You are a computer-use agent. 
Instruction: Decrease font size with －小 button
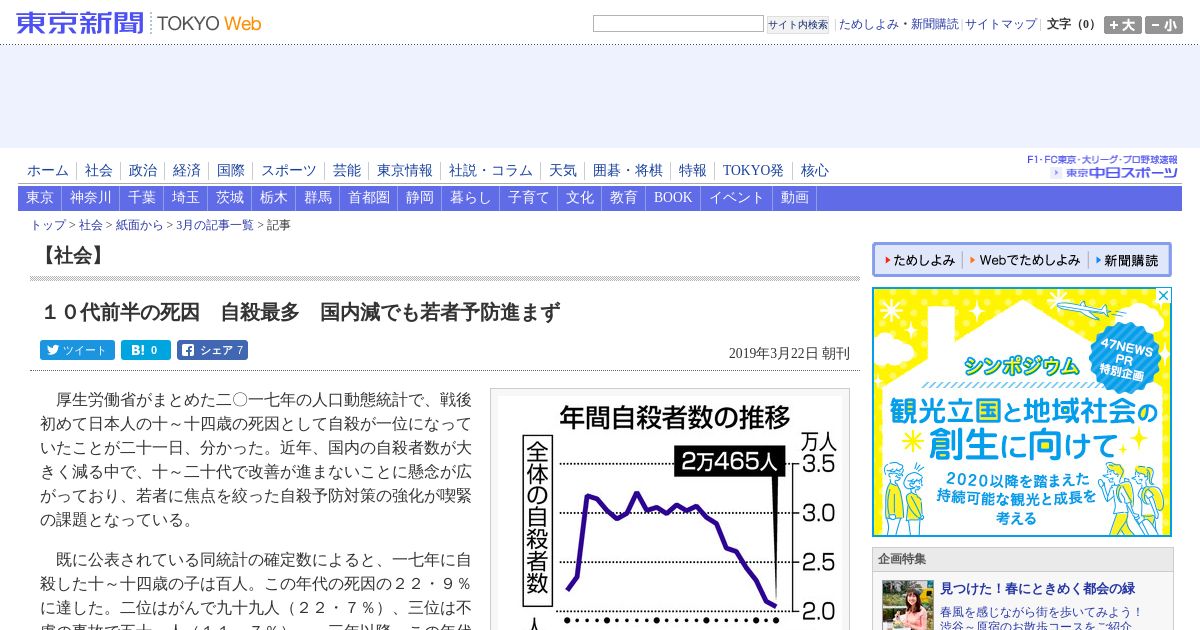[1164, 25]
